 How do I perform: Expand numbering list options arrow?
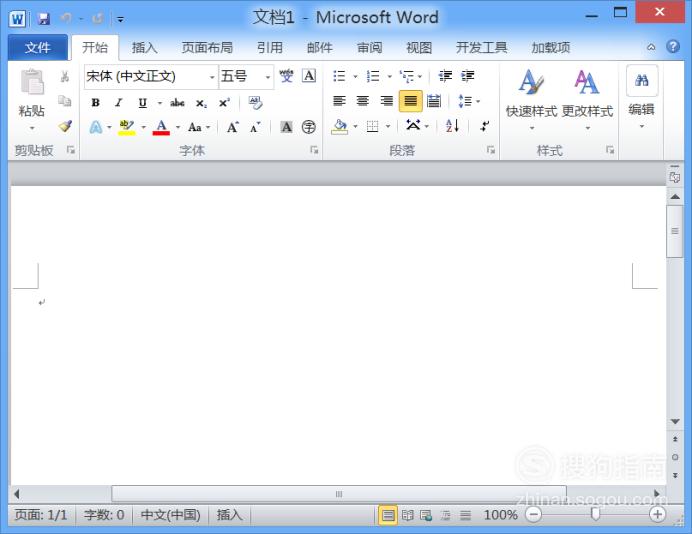coord(389,77)
